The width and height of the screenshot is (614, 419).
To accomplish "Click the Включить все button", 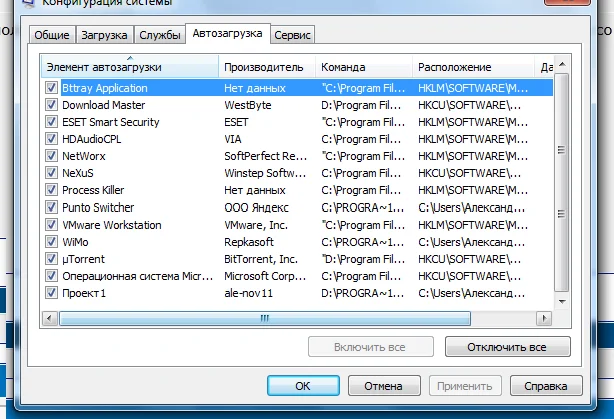I will click(370, 347).
